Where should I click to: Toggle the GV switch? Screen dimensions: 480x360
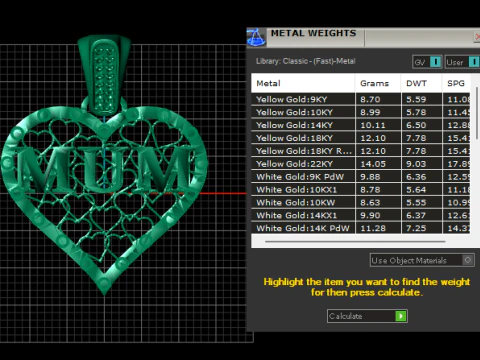435,62
